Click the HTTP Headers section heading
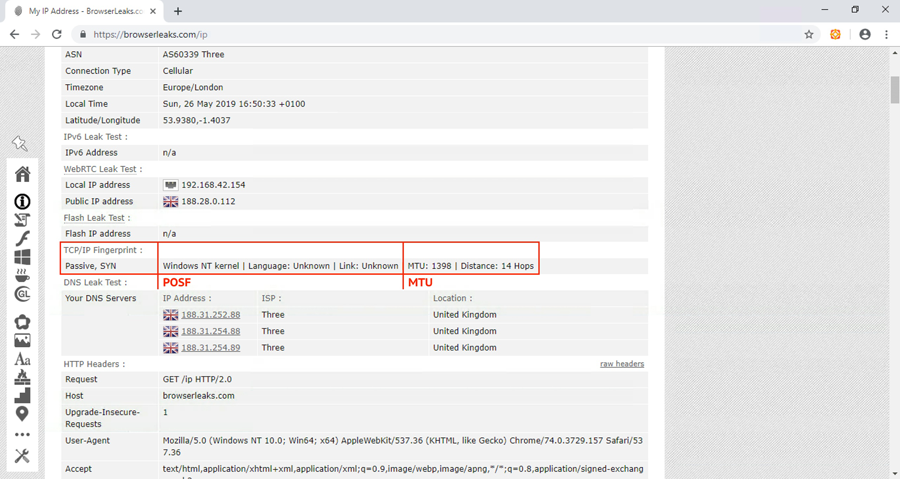This screenshot has width=900, height=479. [94, 364]
